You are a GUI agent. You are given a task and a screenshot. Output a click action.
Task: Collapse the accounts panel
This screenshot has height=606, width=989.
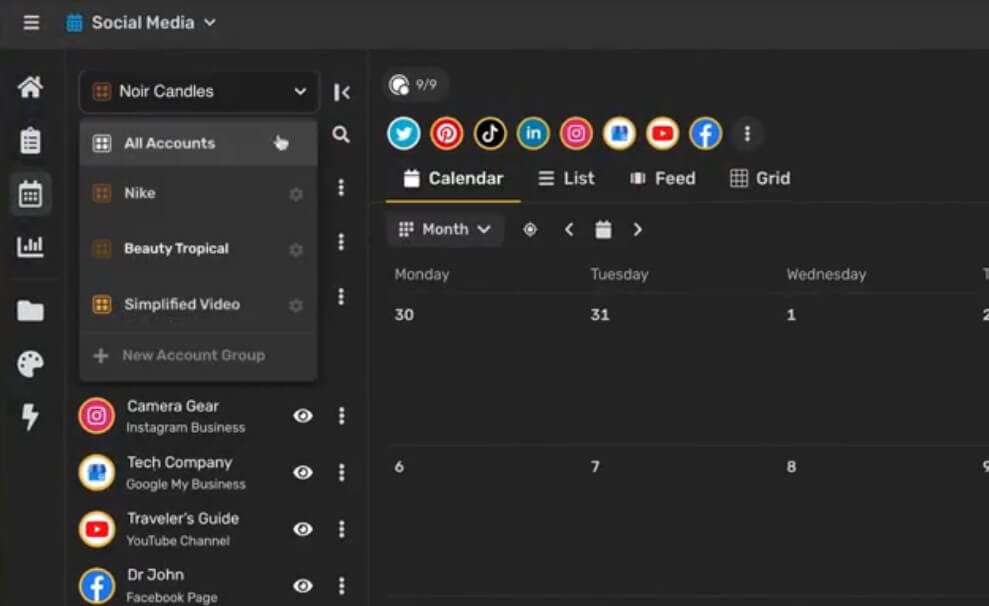342,92
